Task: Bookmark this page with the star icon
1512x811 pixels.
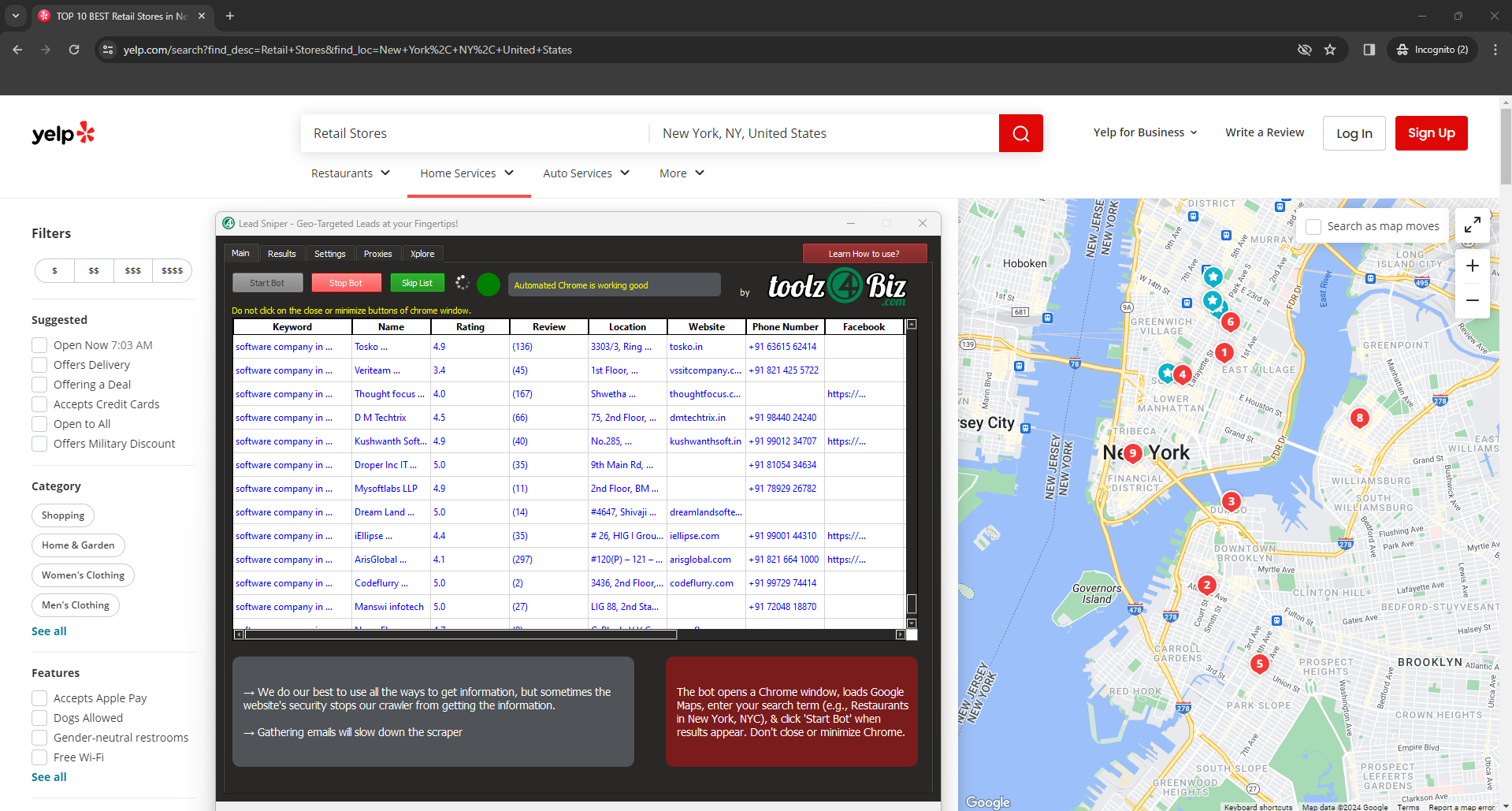Action: (x=1330, y=50)
